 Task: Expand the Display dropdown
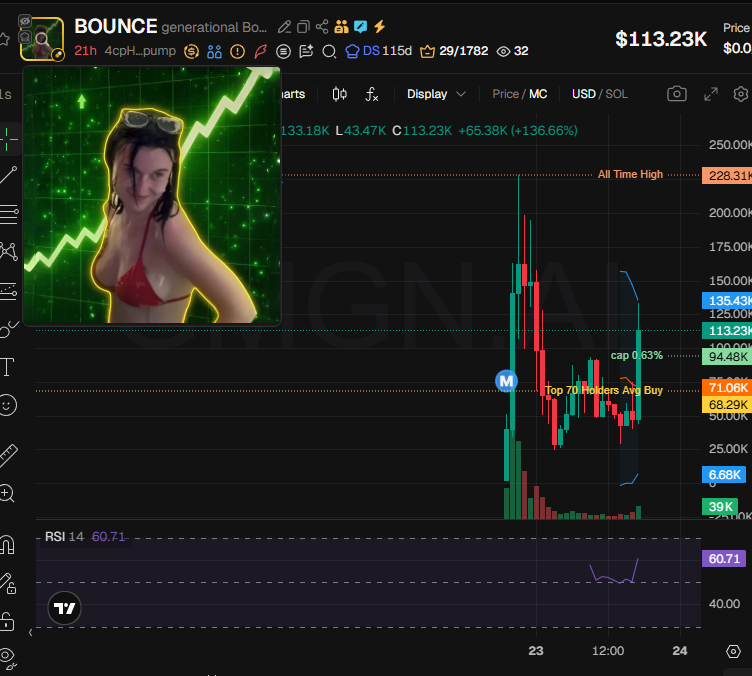[x=436, y=94]
